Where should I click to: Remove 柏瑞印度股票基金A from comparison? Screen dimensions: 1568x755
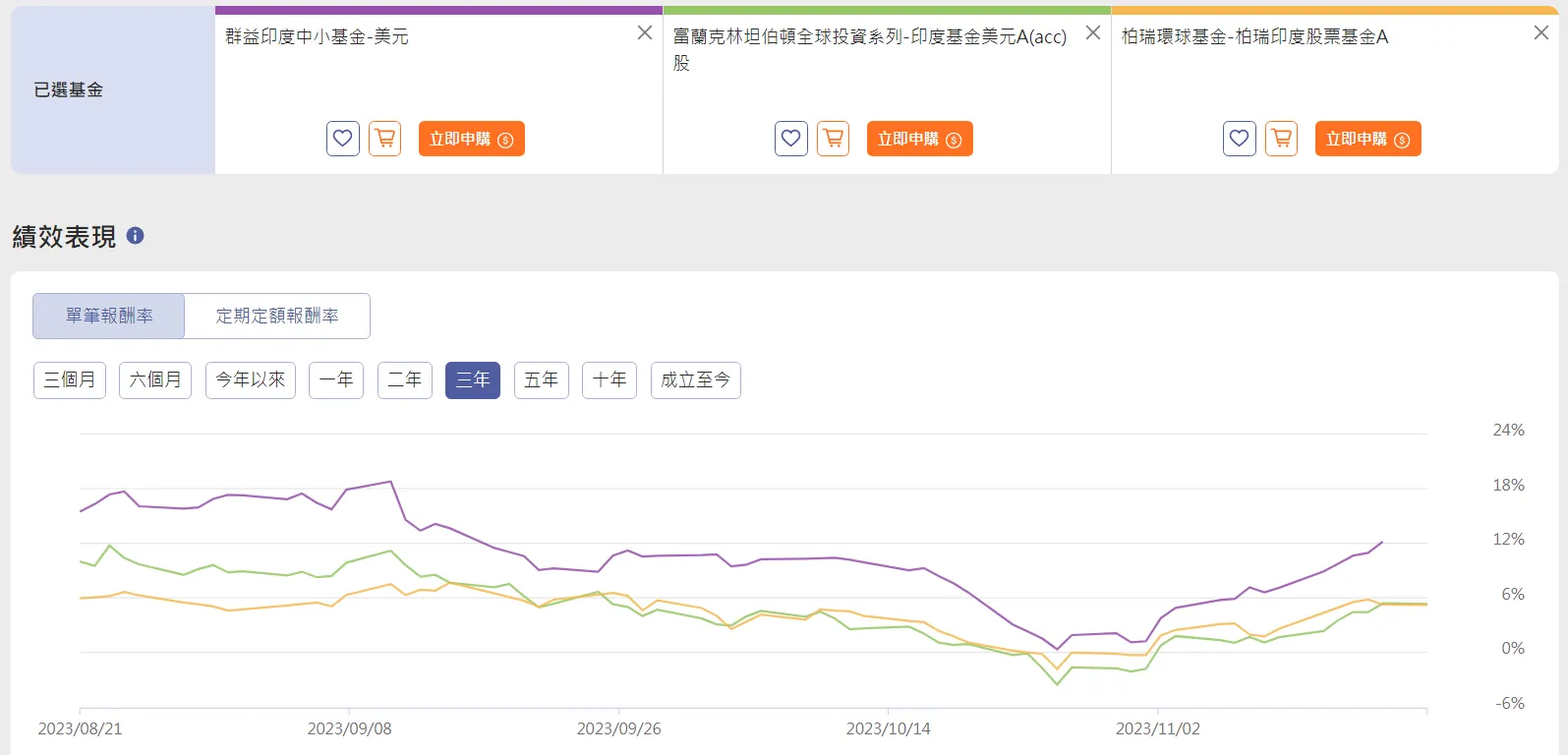(x=1541, y=32)
